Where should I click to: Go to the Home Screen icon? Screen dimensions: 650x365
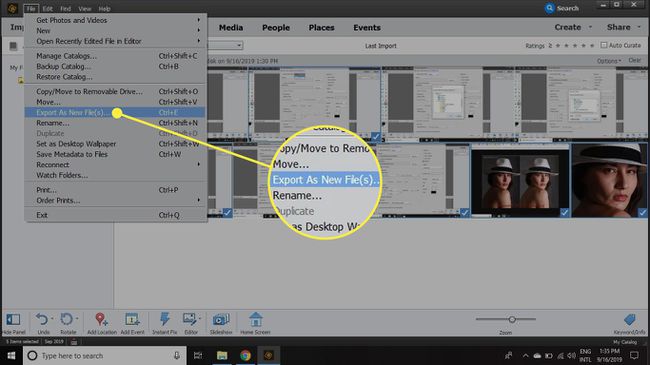click(x=255, y=319)
